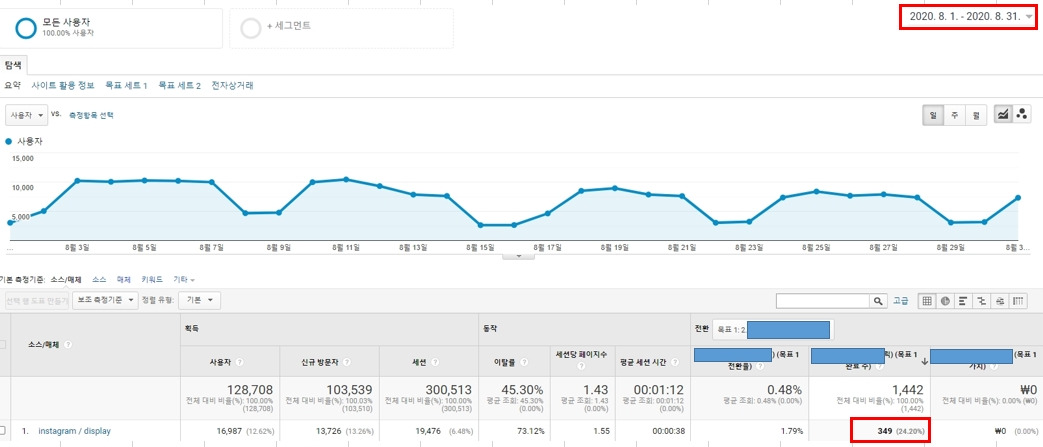
Task: Switch to the 전자상거래 sub-tab
Action: [232, 86]
